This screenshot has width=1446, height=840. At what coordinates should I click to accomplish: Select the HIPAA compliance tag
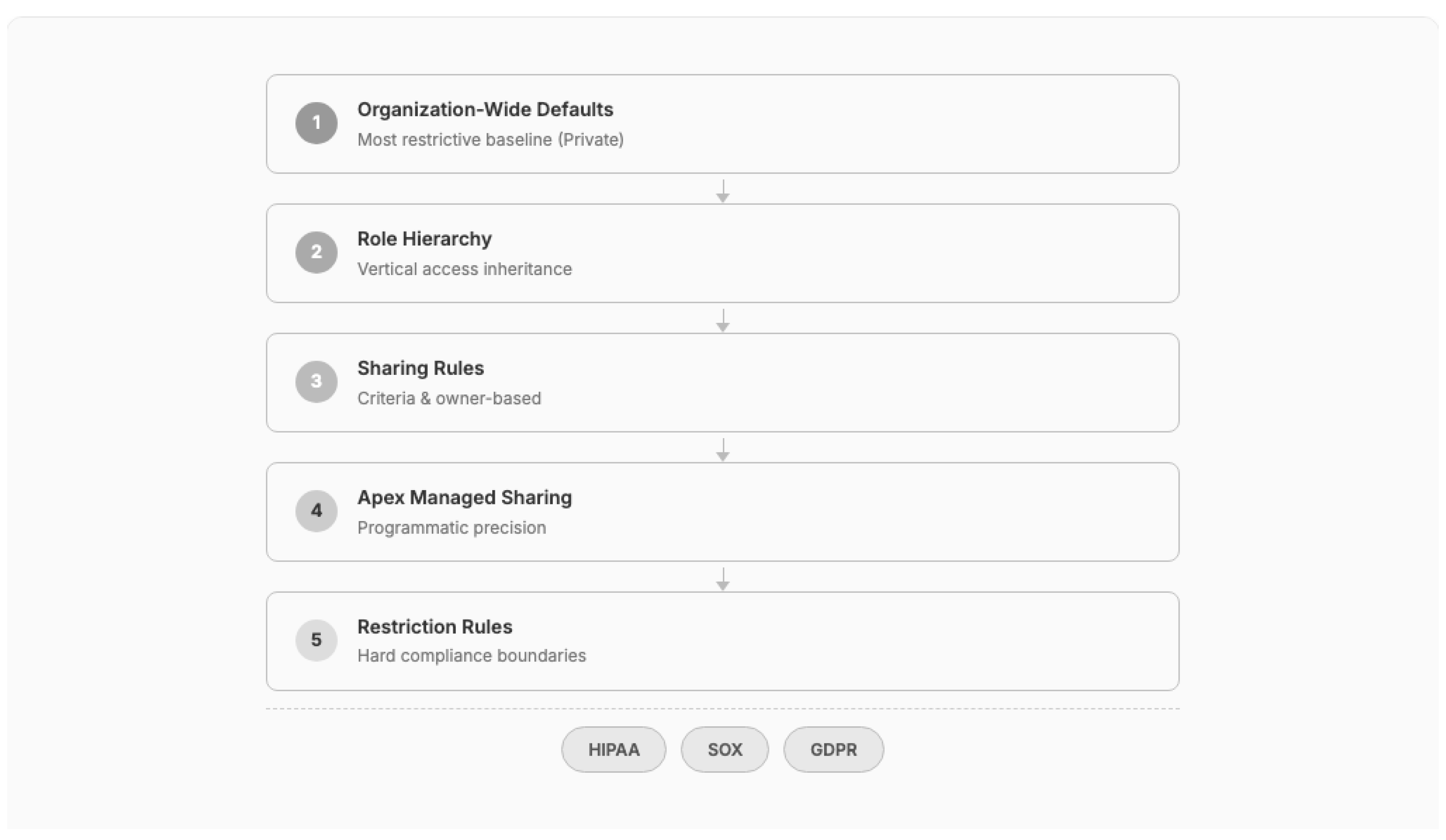(x=613, y=749)
